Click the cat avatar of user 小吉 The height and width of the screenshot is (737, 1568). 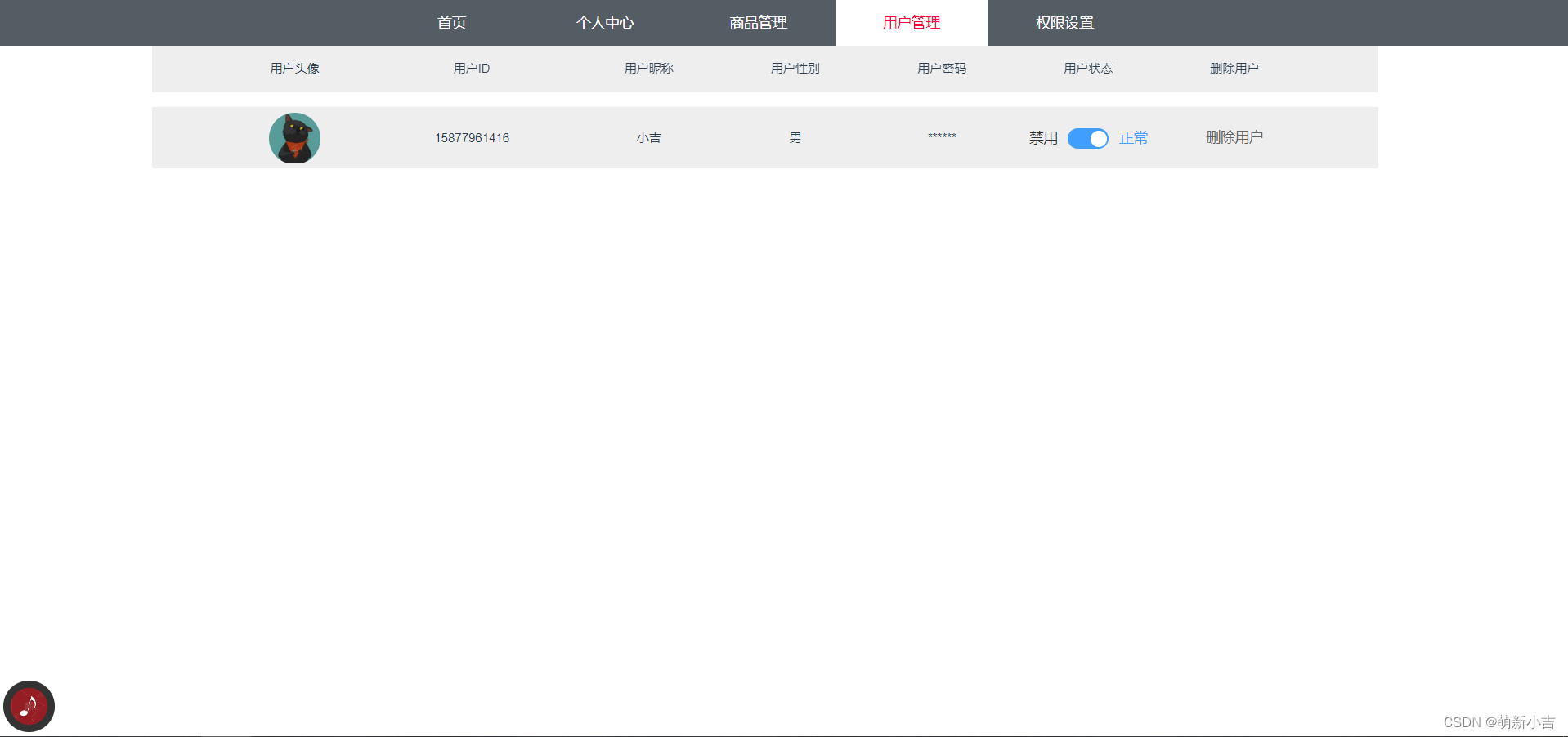coord(294,138)
